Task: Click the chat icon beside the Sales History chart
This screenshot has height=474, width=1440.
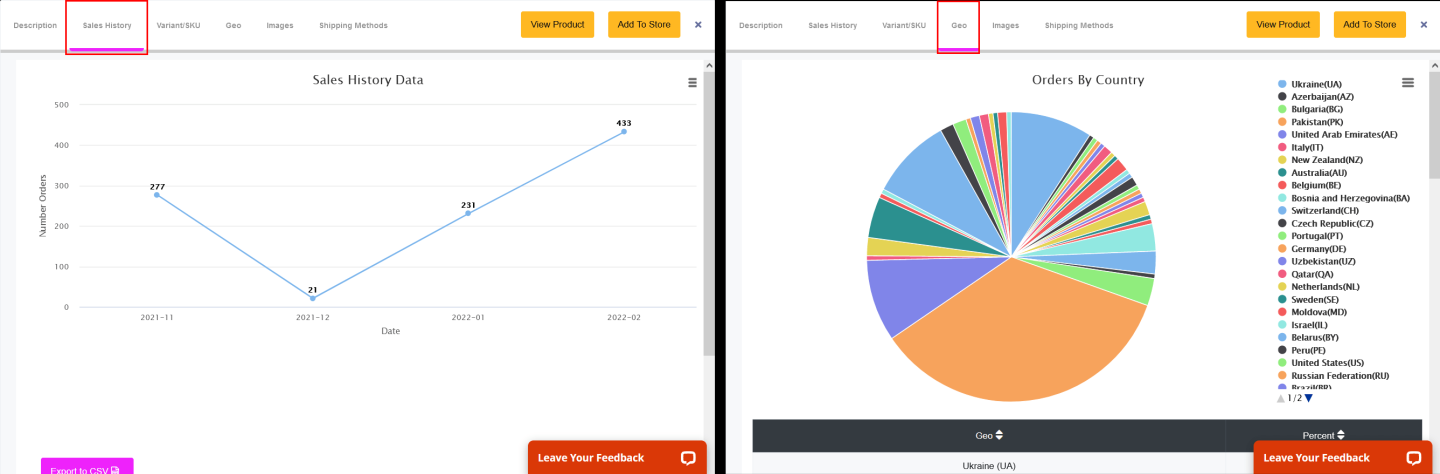Action: 688,458
